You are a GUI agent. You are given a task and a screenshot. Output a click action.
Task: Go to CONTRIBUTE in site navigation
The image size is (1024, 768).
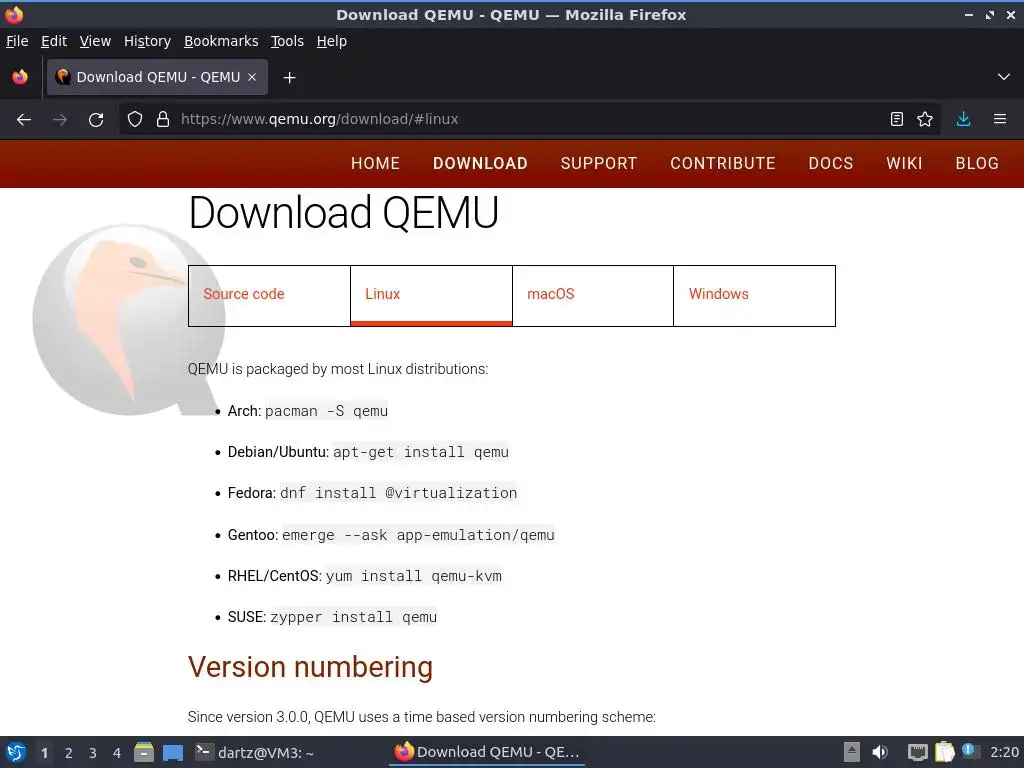pyautogui.click(x=723, y=163)
